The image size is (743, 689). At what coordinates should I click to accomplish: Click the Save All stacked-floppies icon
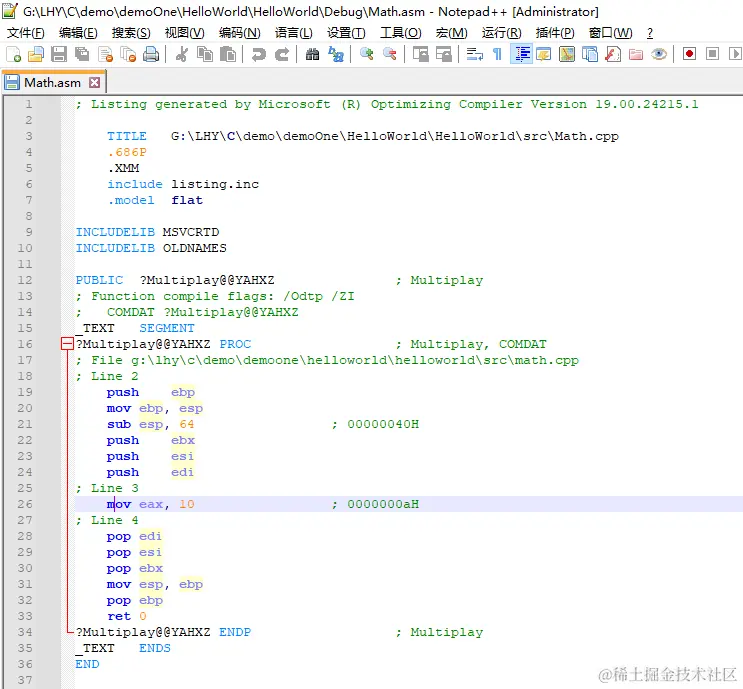point(82,54)
